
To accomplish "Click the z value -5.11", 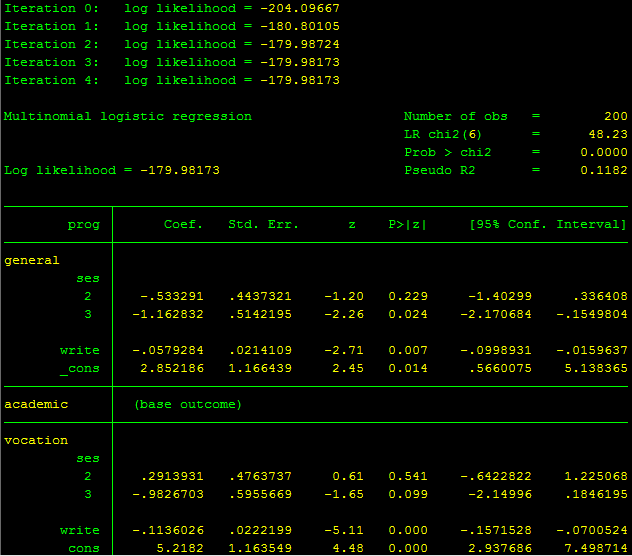I will click(344, 530).
